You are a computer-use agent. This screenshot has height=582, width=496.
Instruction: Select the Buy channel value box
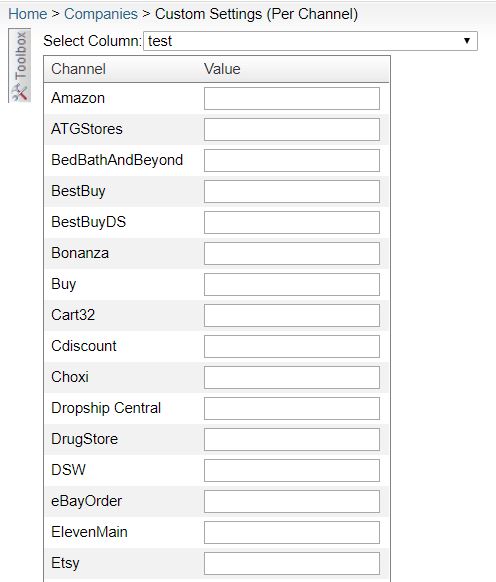[x=292, y=284]
